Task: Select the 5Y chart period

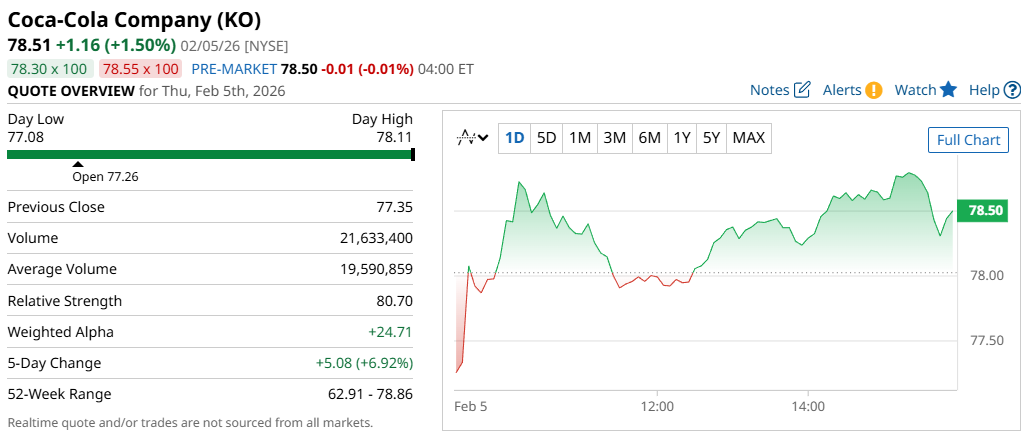Action: pos(711,138)
